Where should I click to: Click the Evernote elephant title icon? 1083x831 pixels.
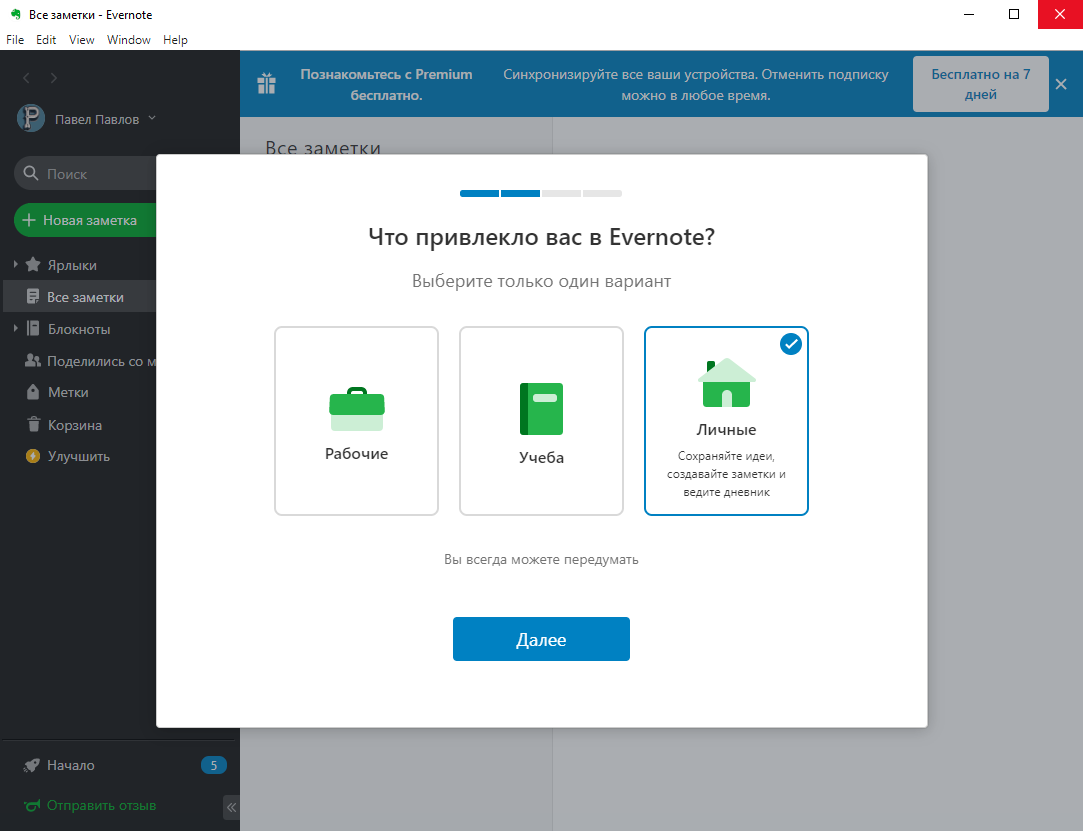(x=15, y=14)
